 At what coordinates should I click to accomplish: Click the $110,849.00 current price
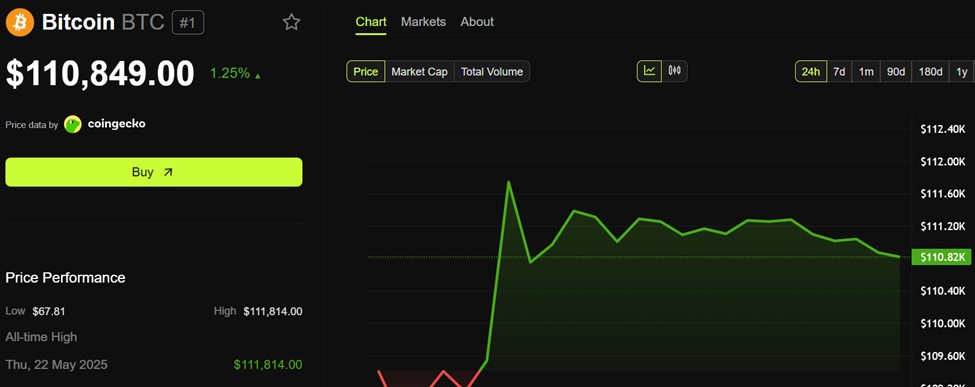(x=100, y=73)
